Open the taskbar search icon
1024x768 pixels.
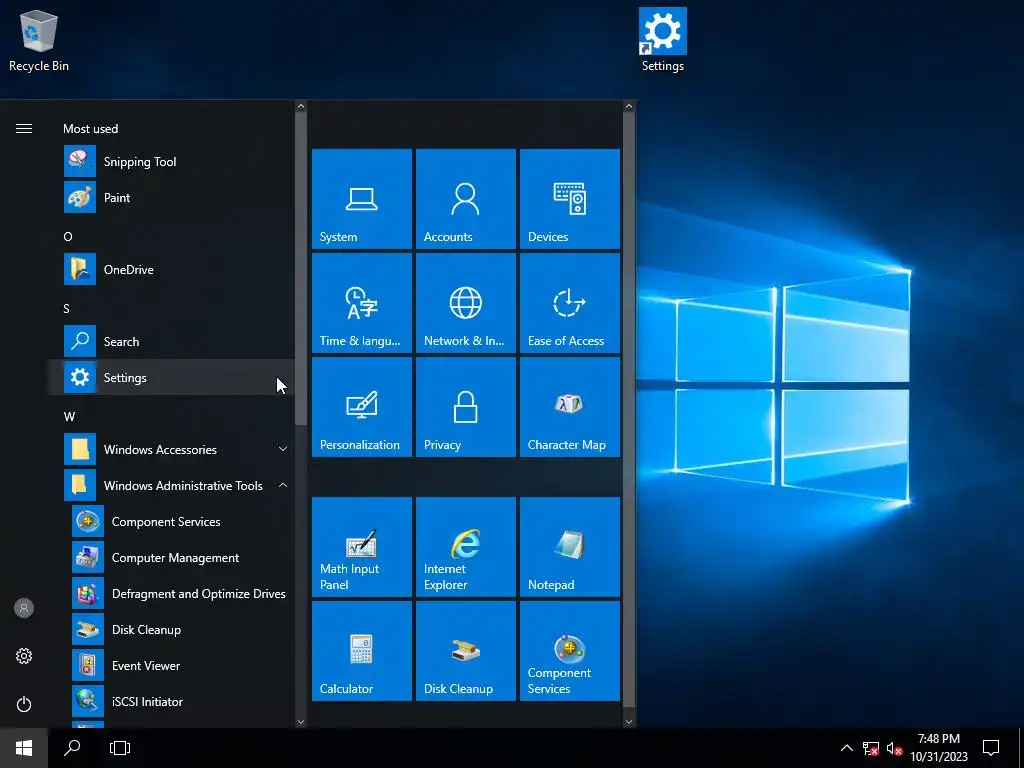coord(72,748)
